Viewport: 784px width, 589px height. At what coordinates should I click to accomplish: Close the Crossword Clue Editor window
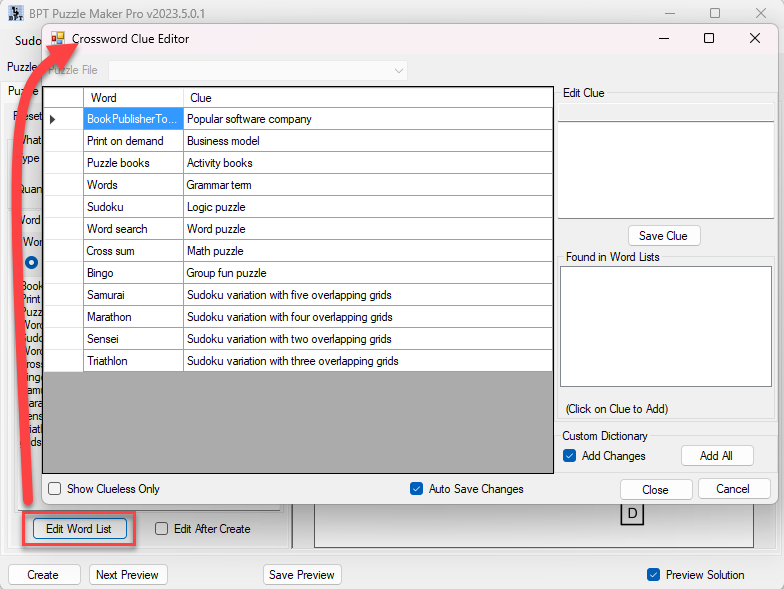[754, 38]
